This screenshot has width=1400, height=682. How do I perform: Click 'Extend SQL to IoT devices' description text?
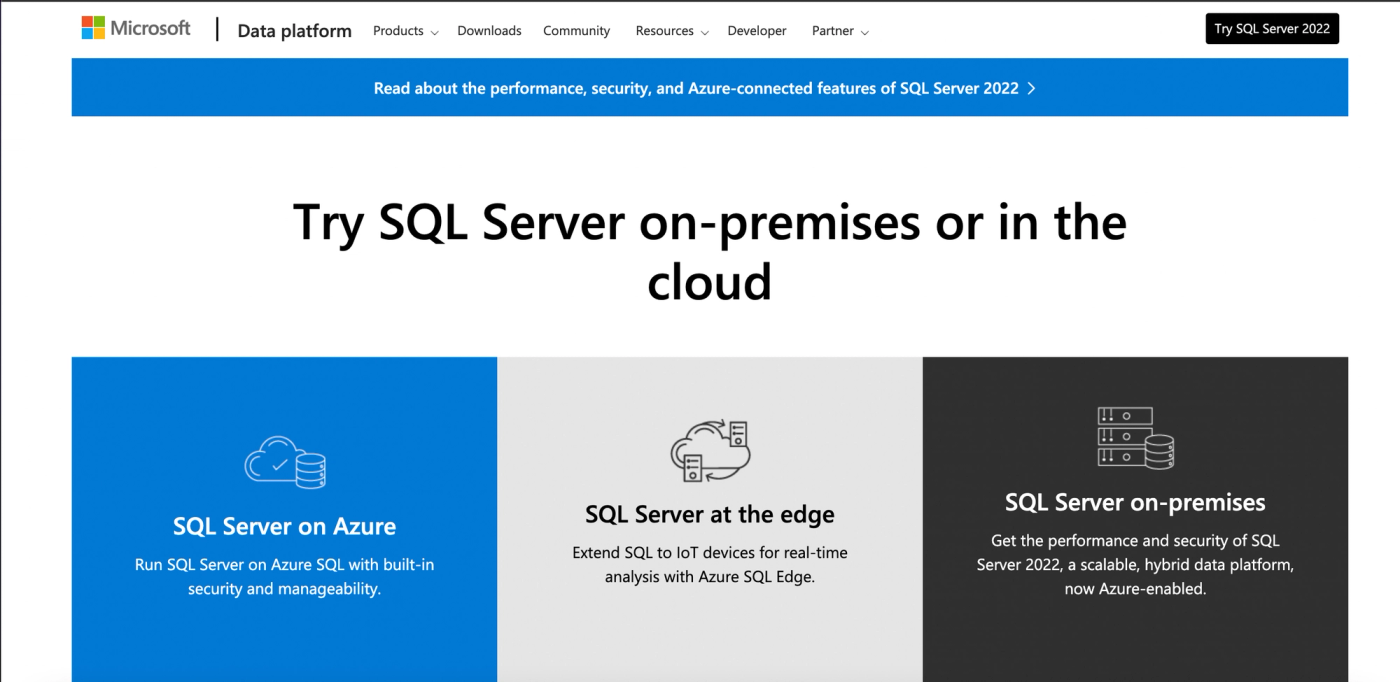pyautogui.click(x=710, y=565)
